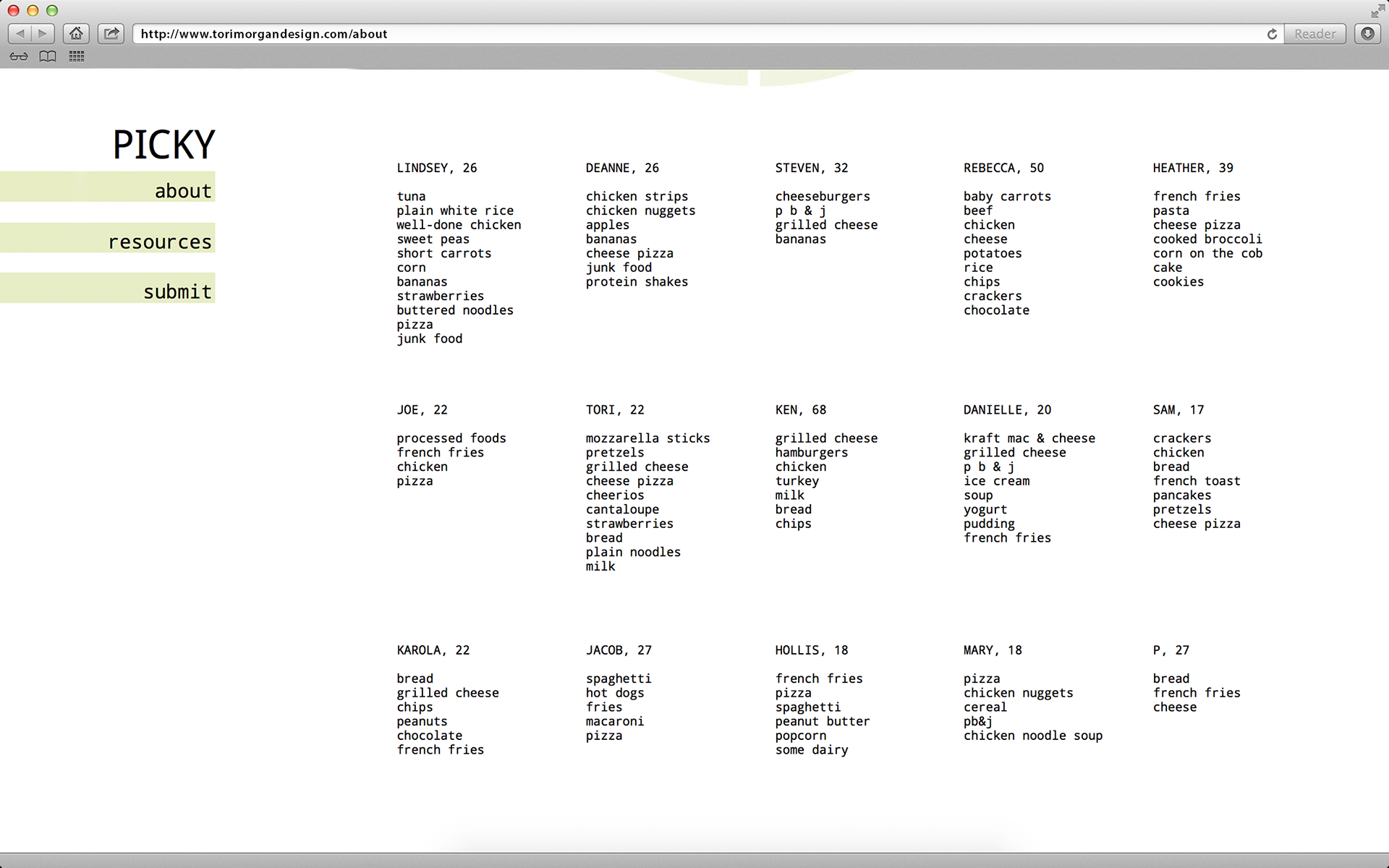The height and width of the screenshot is (868, 1389).
Task: Open the resources navigation item
Action: click(x=160, y=242)
